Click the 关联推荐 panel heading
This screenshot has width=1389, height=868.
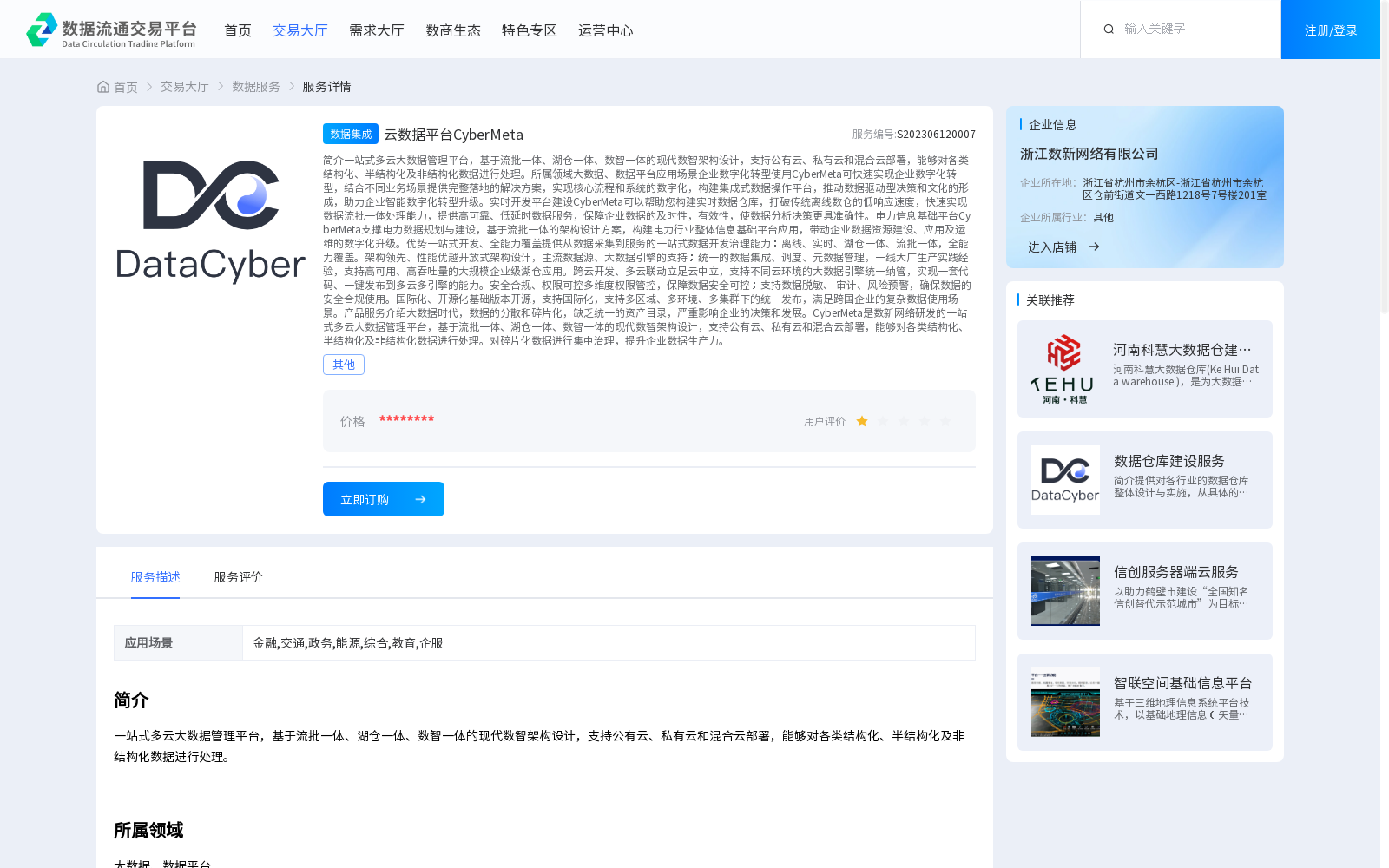pos(1050,300)
